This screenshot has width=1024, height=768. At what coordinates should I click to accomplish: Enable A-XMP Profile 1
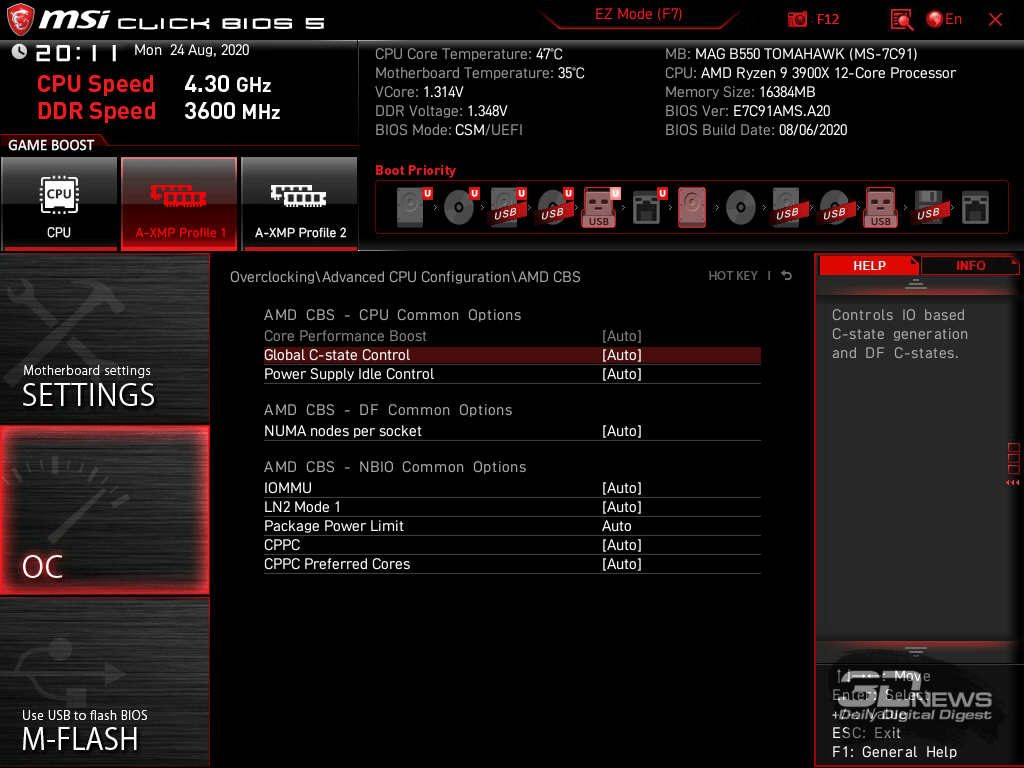pyautogui.click(x=179, y=204)
